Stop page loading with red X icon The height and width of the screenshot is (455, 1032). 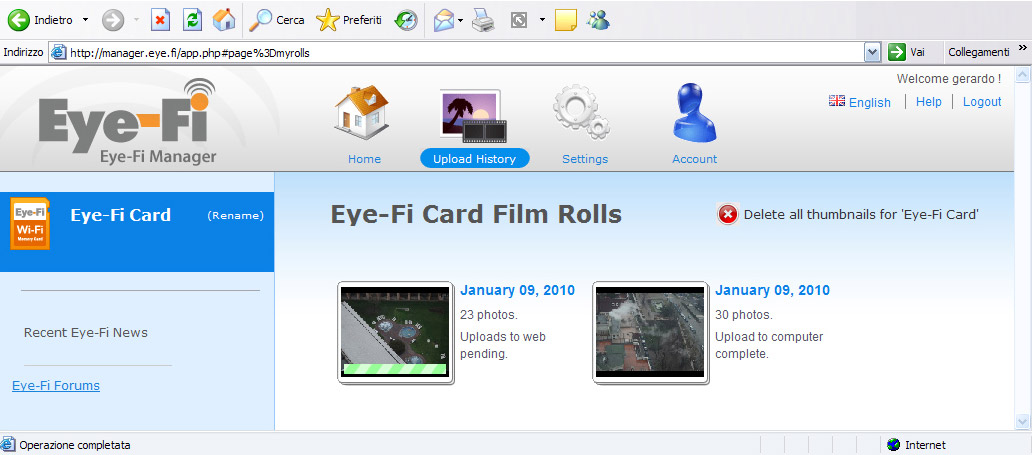click(161, 20)
